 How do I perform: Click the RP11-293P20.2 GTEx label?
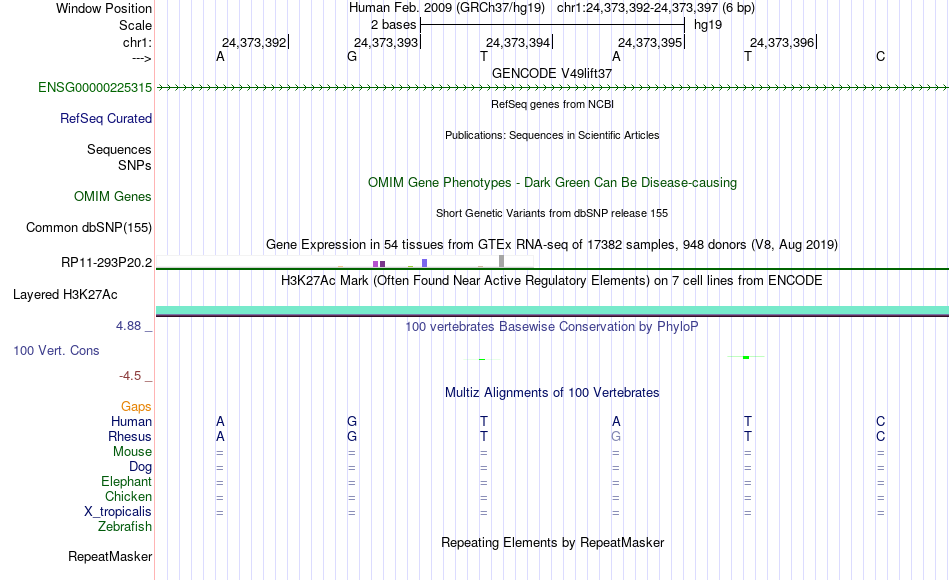point(107,262)
